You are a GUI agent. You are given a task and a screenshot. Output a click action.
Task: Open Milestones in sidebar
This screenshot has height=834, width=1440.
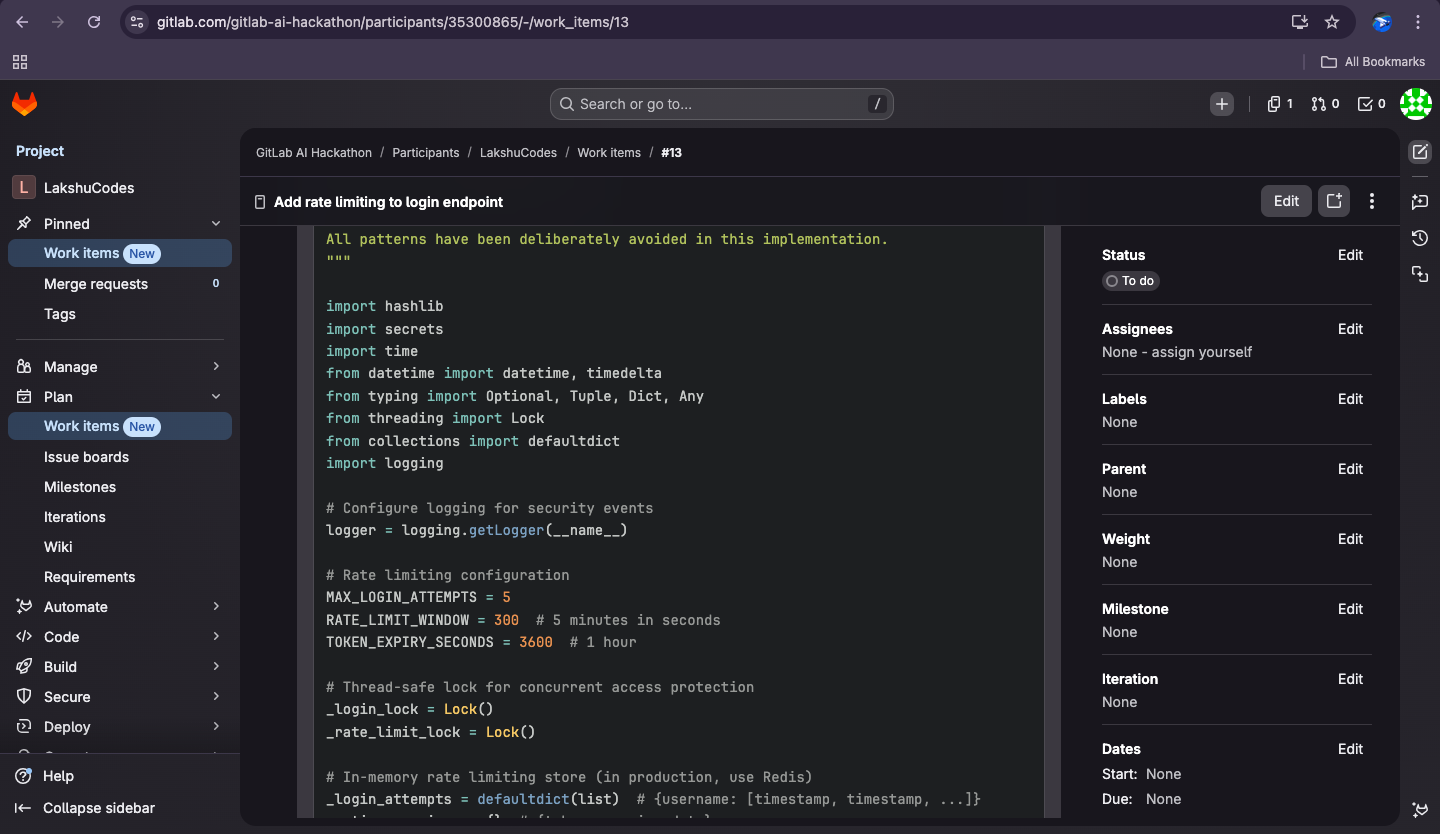pos(120,487)
